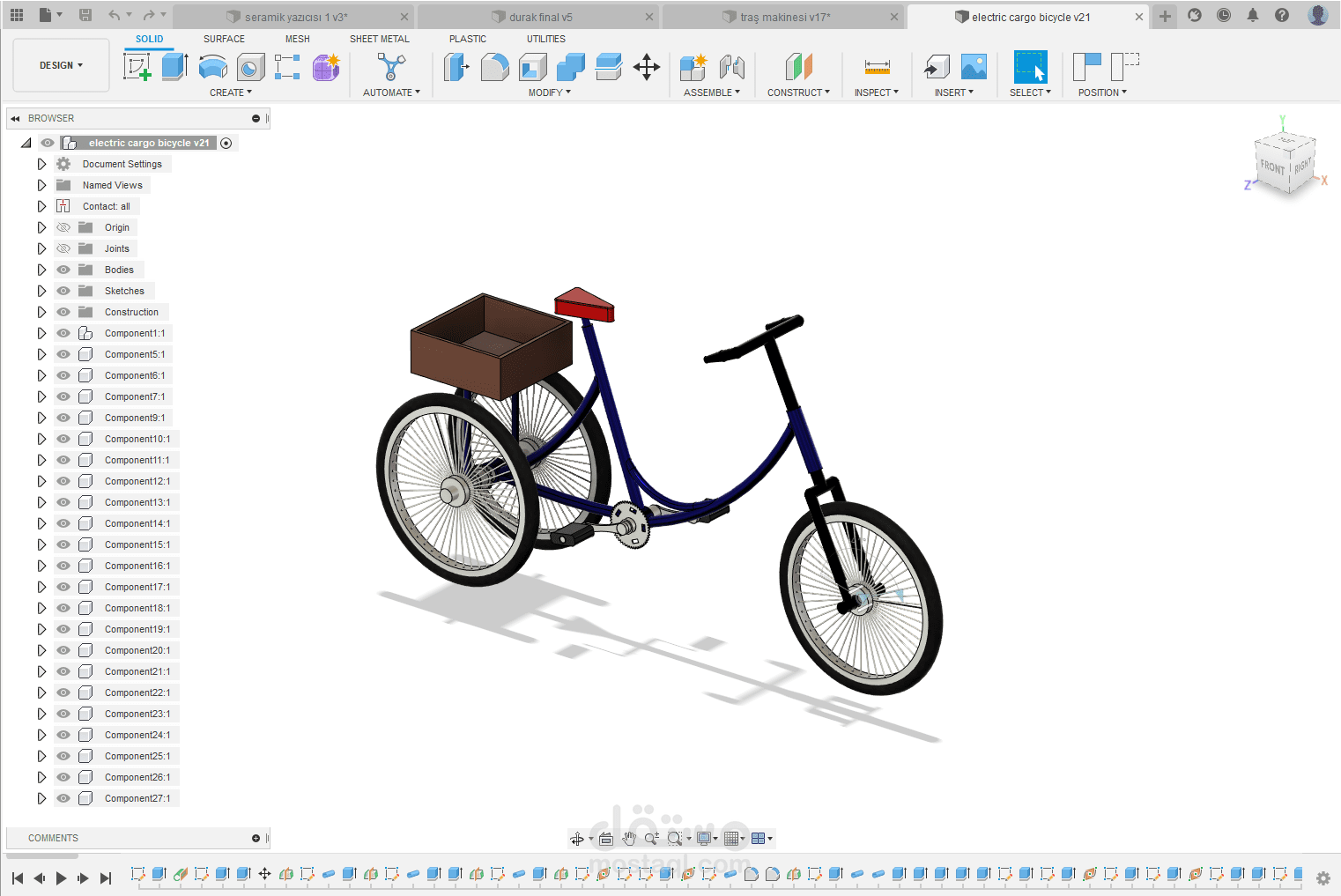1341x896 pixels.
Task: Click the Insert Canvas image icon
Action: click(x=974, y=67)
